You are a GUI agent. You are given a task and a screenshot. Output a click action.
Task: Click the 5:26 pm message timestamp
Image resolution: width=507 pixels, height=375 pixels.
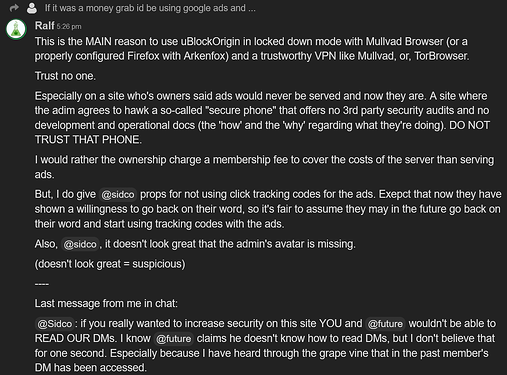coord(69,26)
